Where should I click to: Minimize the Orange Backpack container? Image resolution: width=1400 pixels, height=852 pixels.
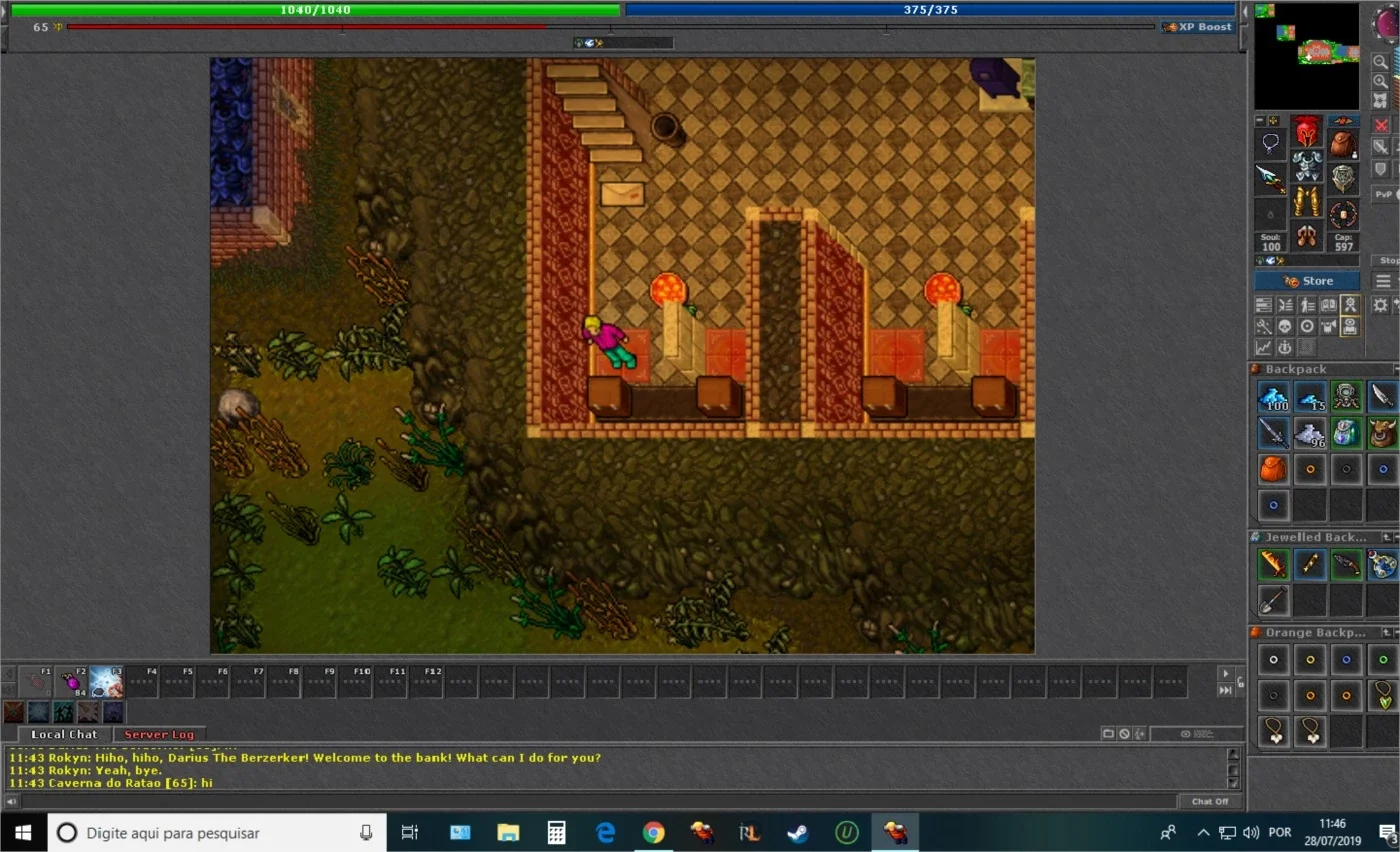(x=1396, y=632)
